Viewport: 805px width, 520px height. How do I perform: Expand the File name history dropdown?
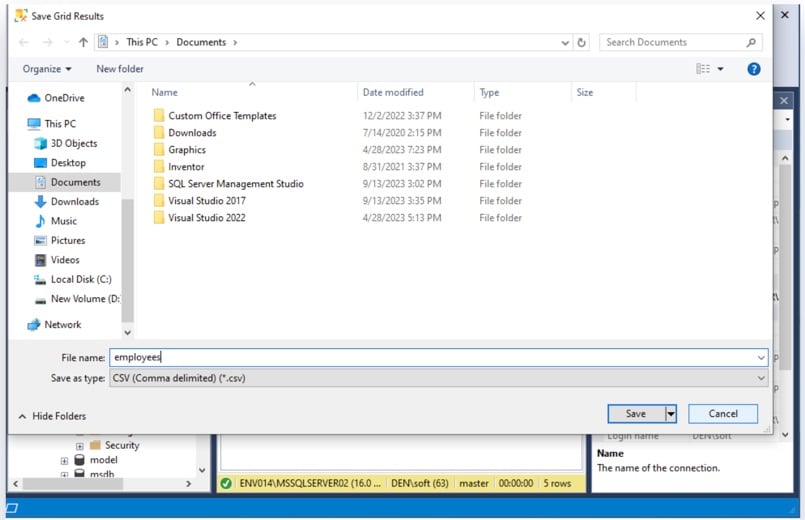(x=761, y=357)
